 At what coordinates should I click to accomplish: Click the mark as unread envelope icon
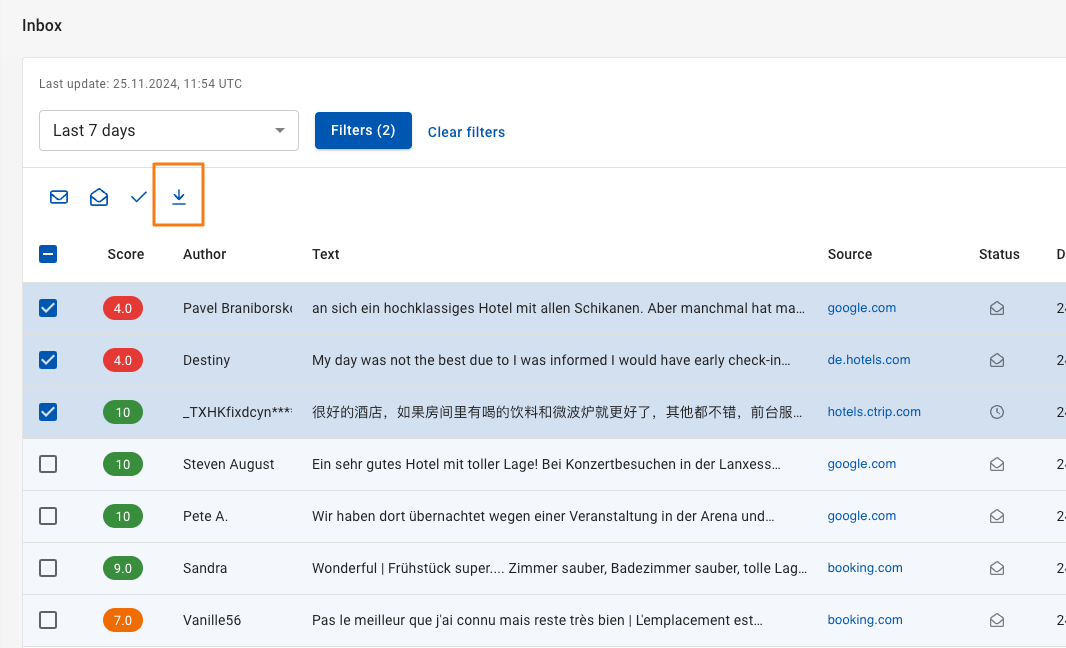59,197
